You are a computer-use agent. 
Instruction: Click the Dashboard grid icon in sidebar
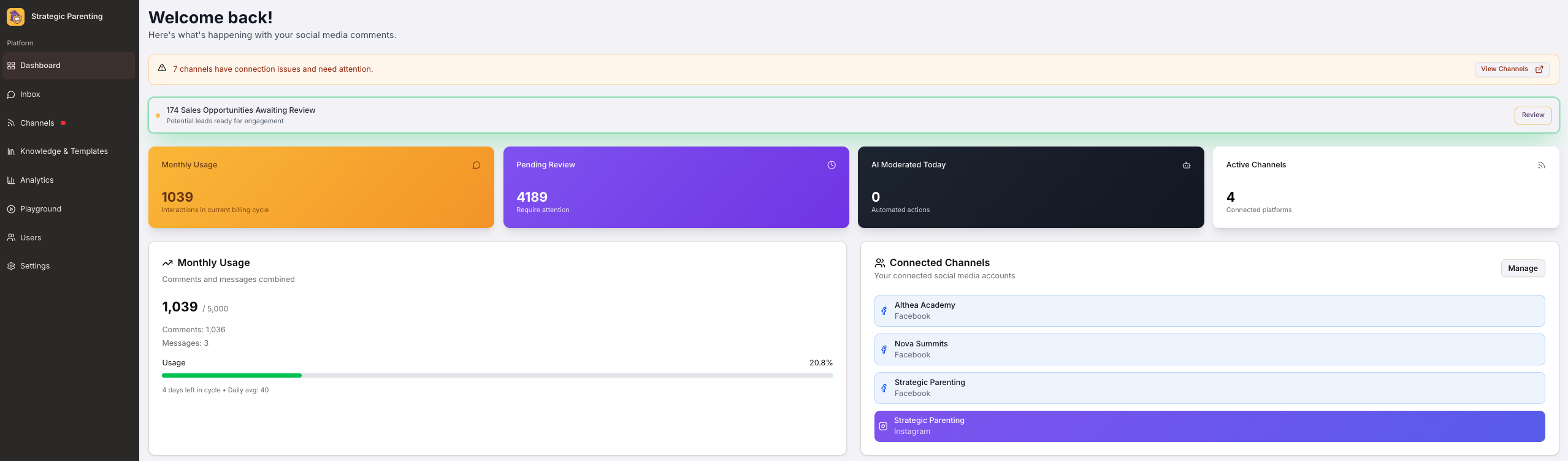11,66
